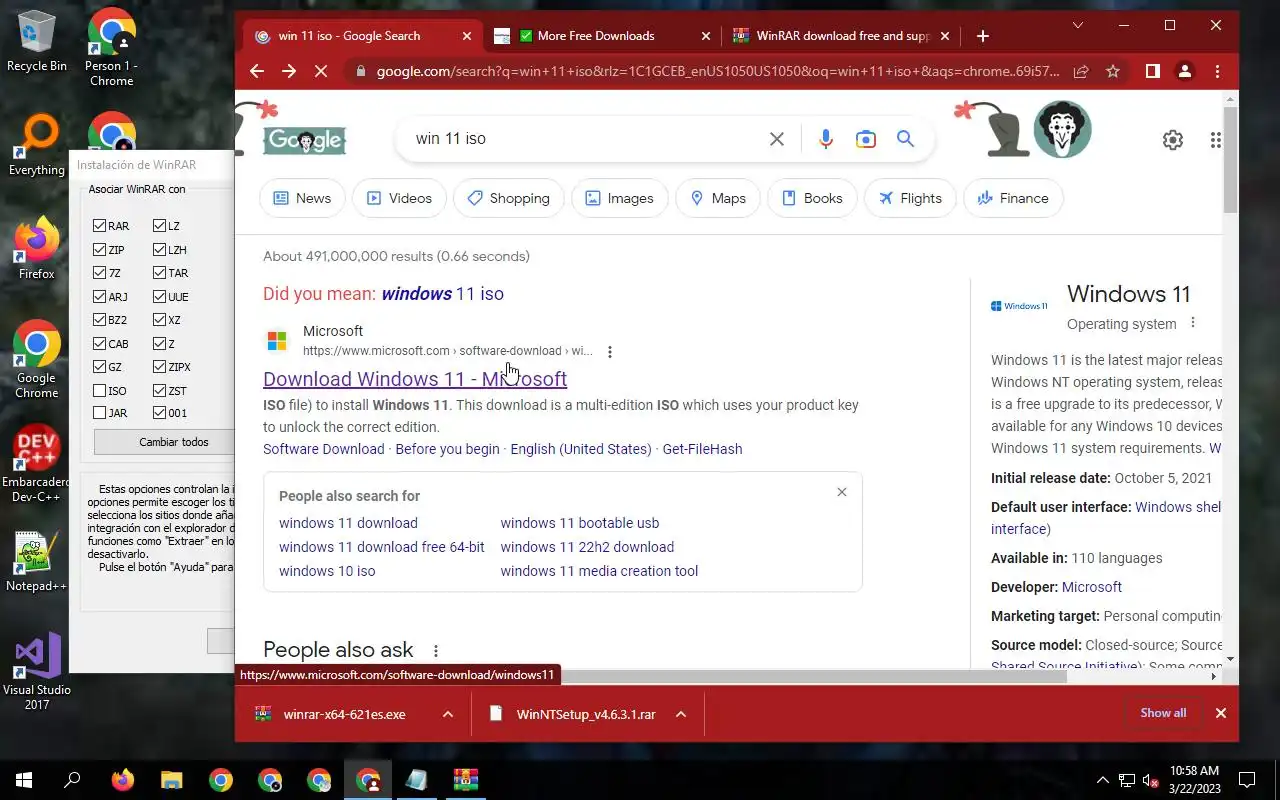Screen dimensions: 1280x800
Task: Clear the search box with the X
Action: tap(777, 139)
